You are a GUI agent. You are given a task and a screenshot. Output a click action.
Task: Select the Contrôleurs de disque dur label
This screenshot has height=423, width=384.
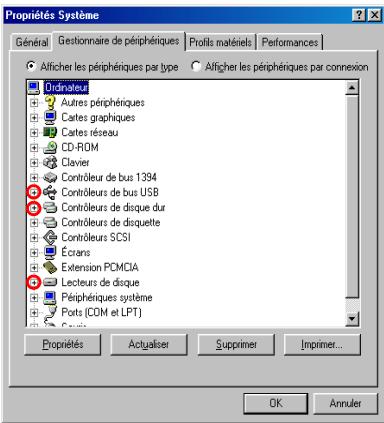113,207
